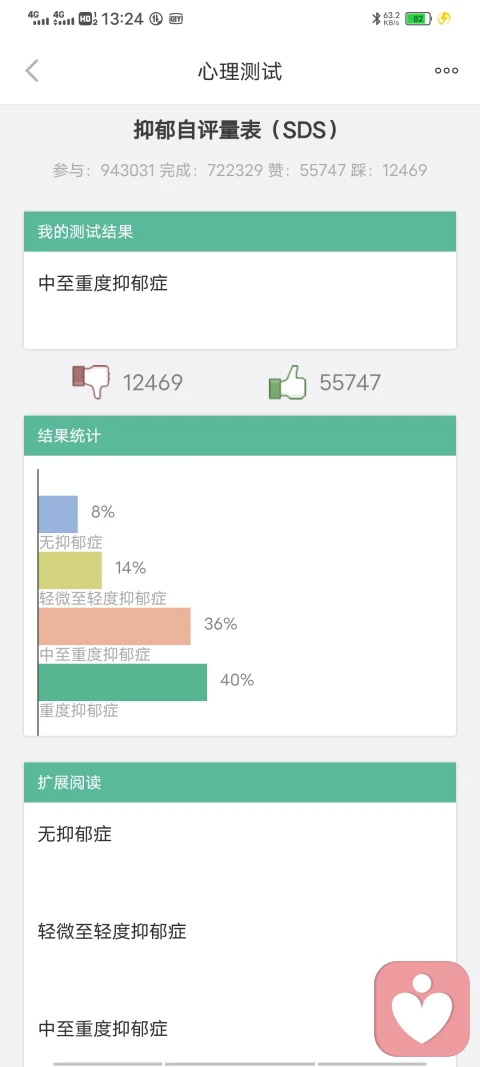Tap the Bluetooth status icon
The image size is (480, 1067).
[376, 19]
